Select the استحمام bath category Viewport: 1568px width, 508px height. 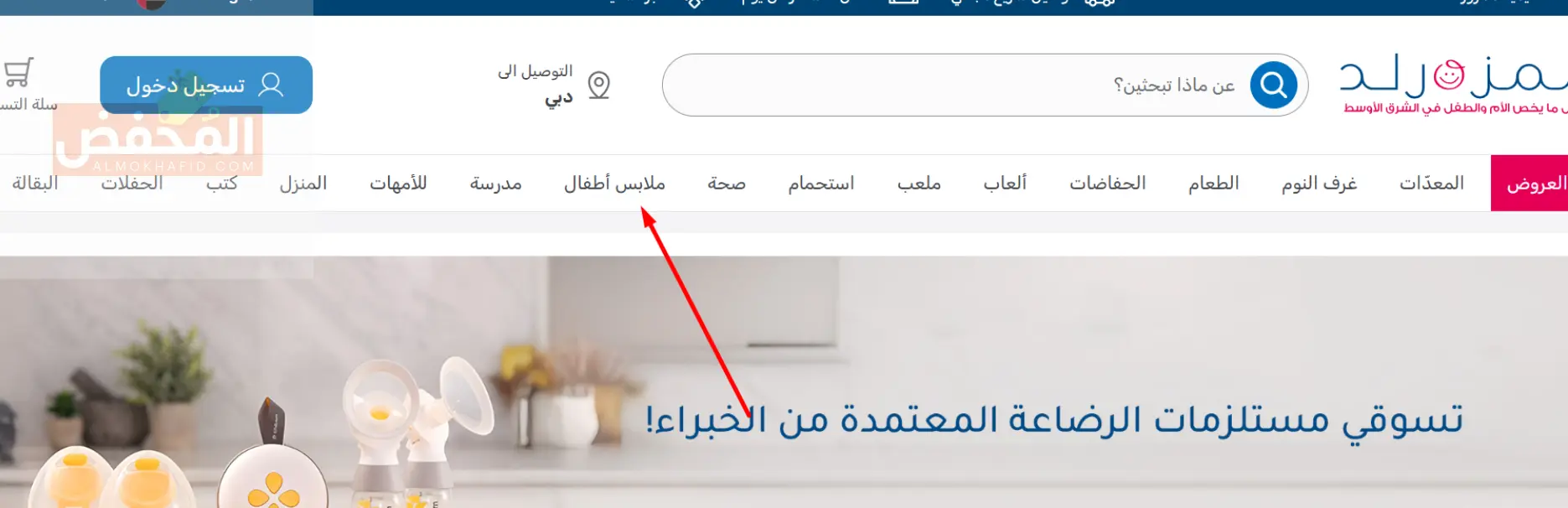pos(821,183)
